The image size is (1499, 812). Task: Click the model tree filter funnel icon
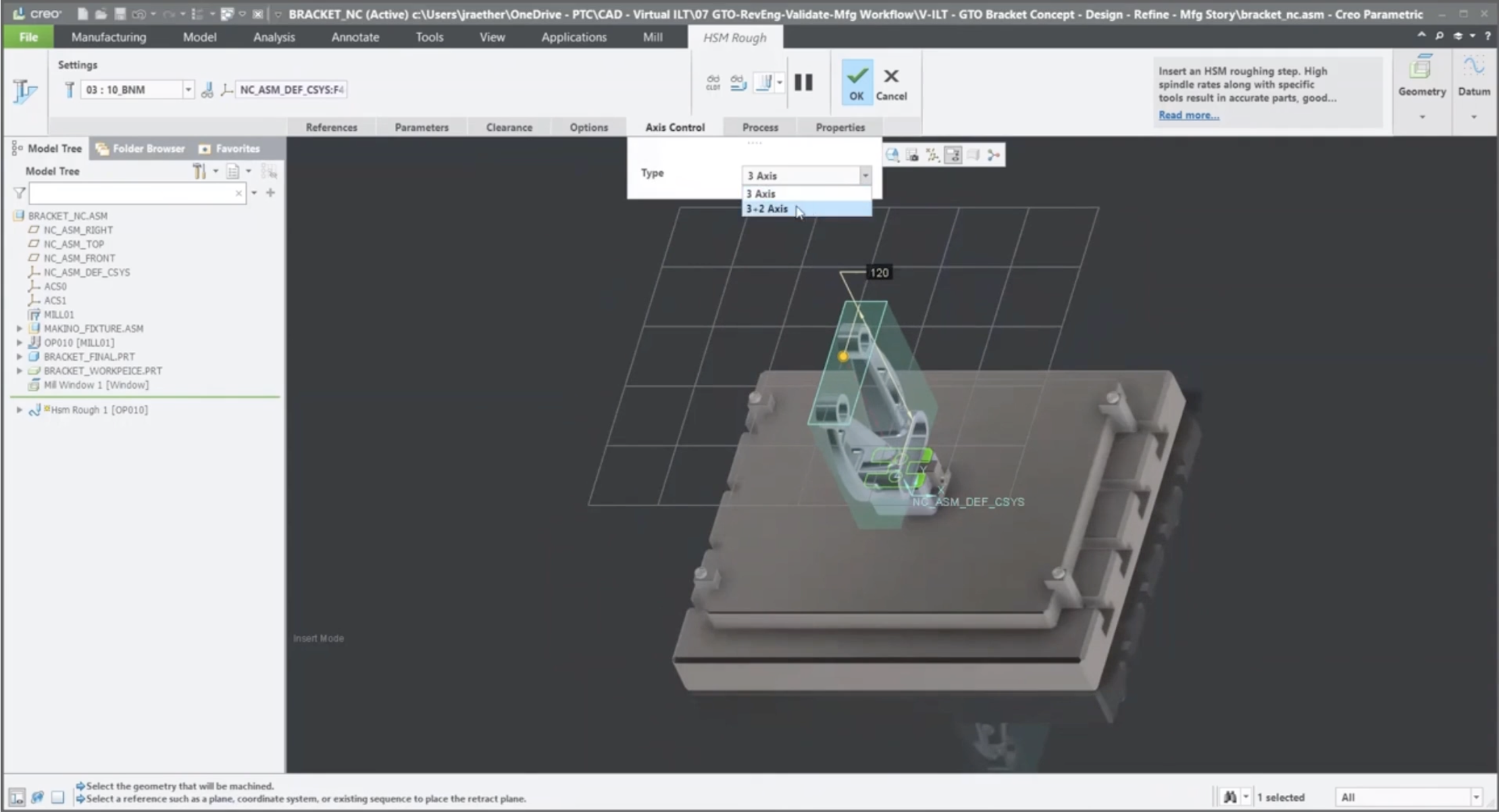19,193
